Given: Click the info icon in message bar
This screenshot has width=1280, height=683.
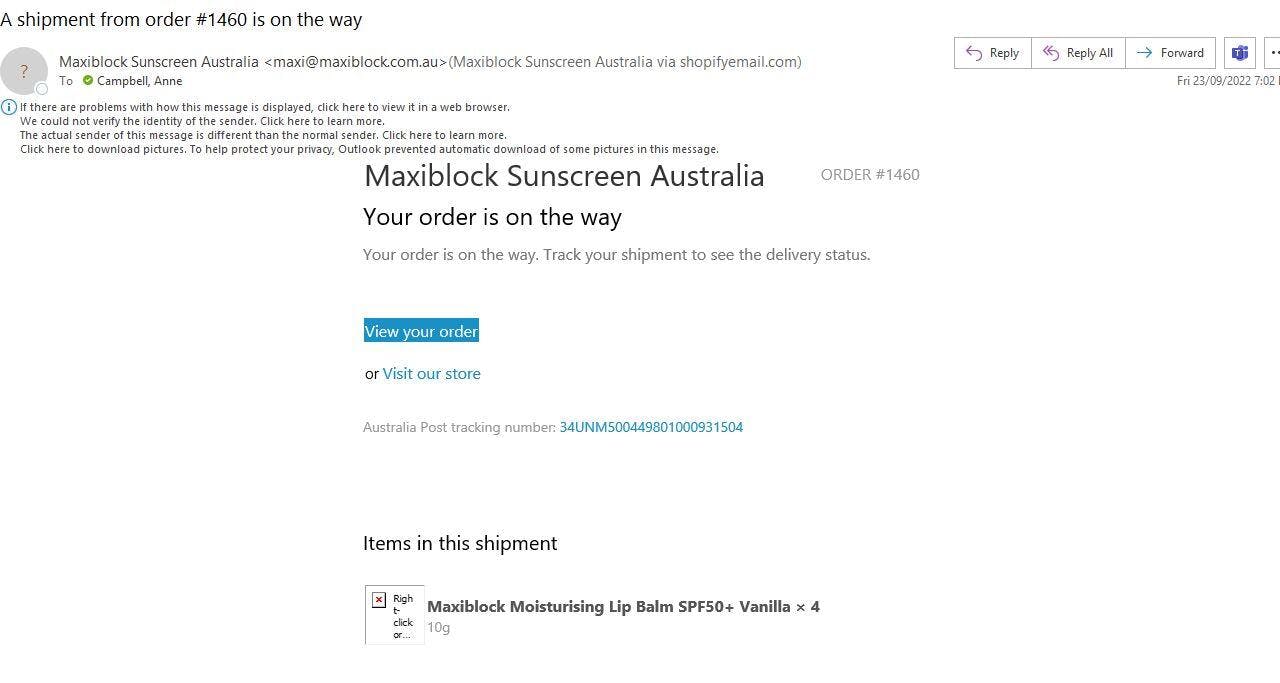Looking at the screenshot, I should point(9,107).
